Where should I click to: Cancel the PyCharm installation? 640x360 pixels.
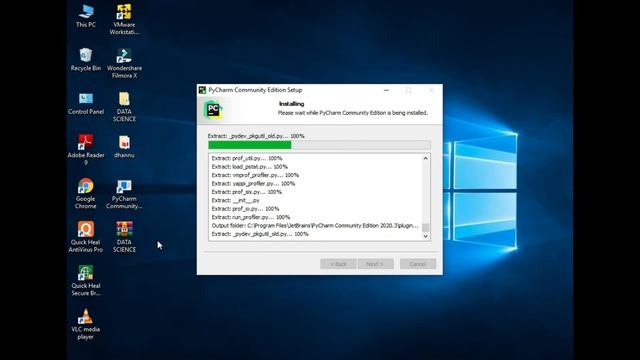418,264
